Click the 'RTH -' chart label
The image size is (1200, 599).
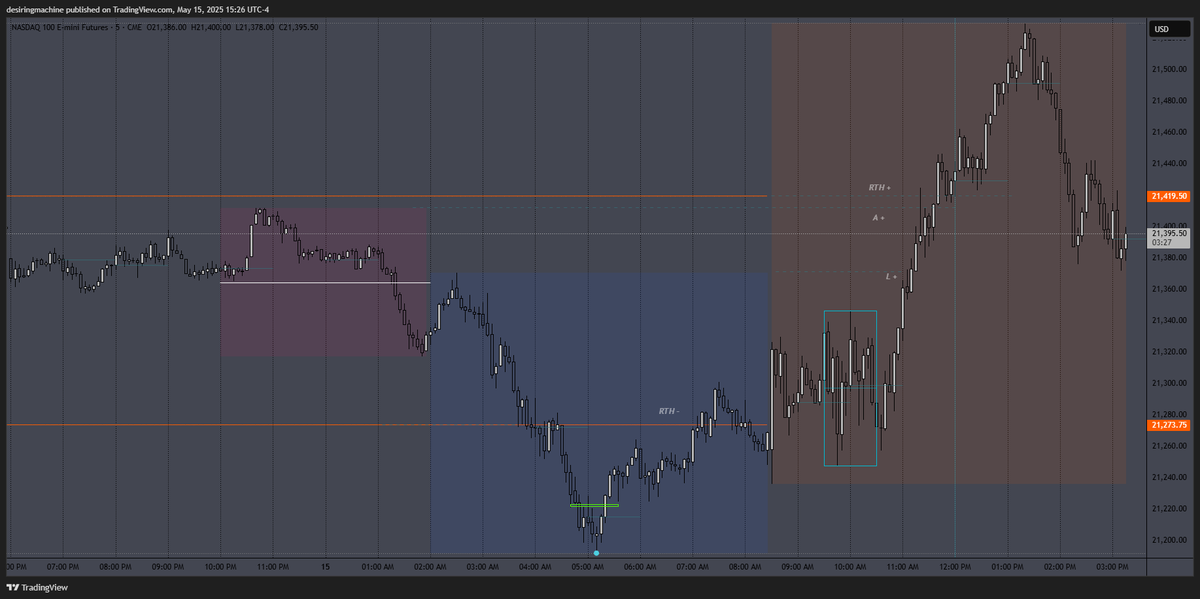(x=669, y=411)
